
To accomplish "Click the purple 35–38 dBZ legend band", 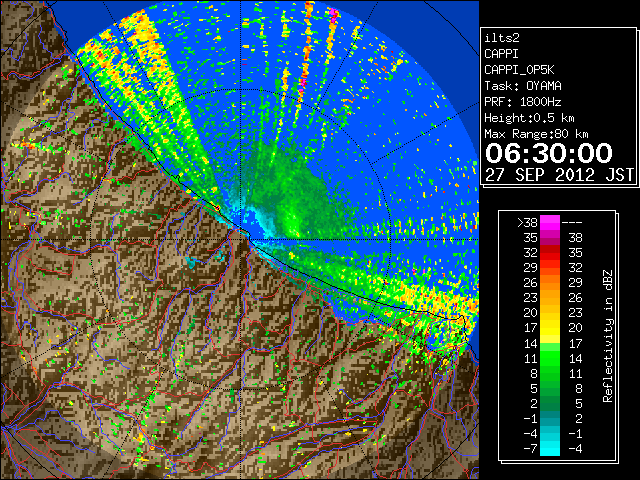I will [x=550, y=238].
